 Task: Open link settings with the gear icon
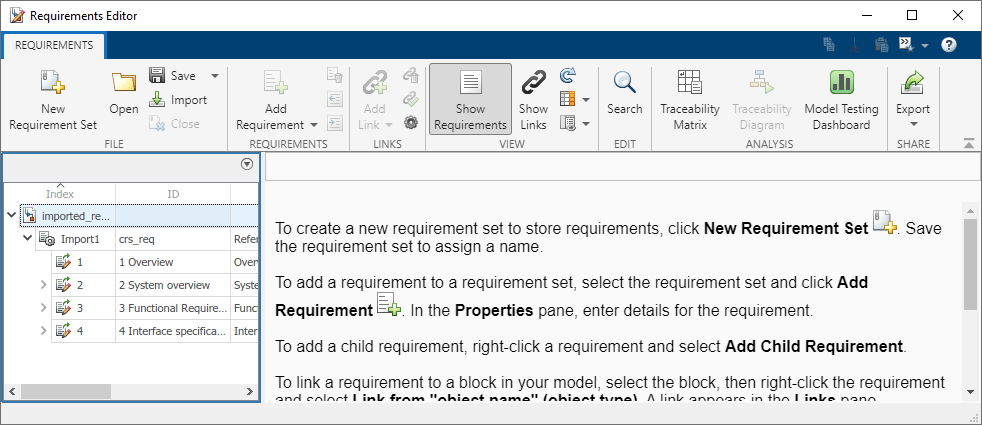point(410,123)
